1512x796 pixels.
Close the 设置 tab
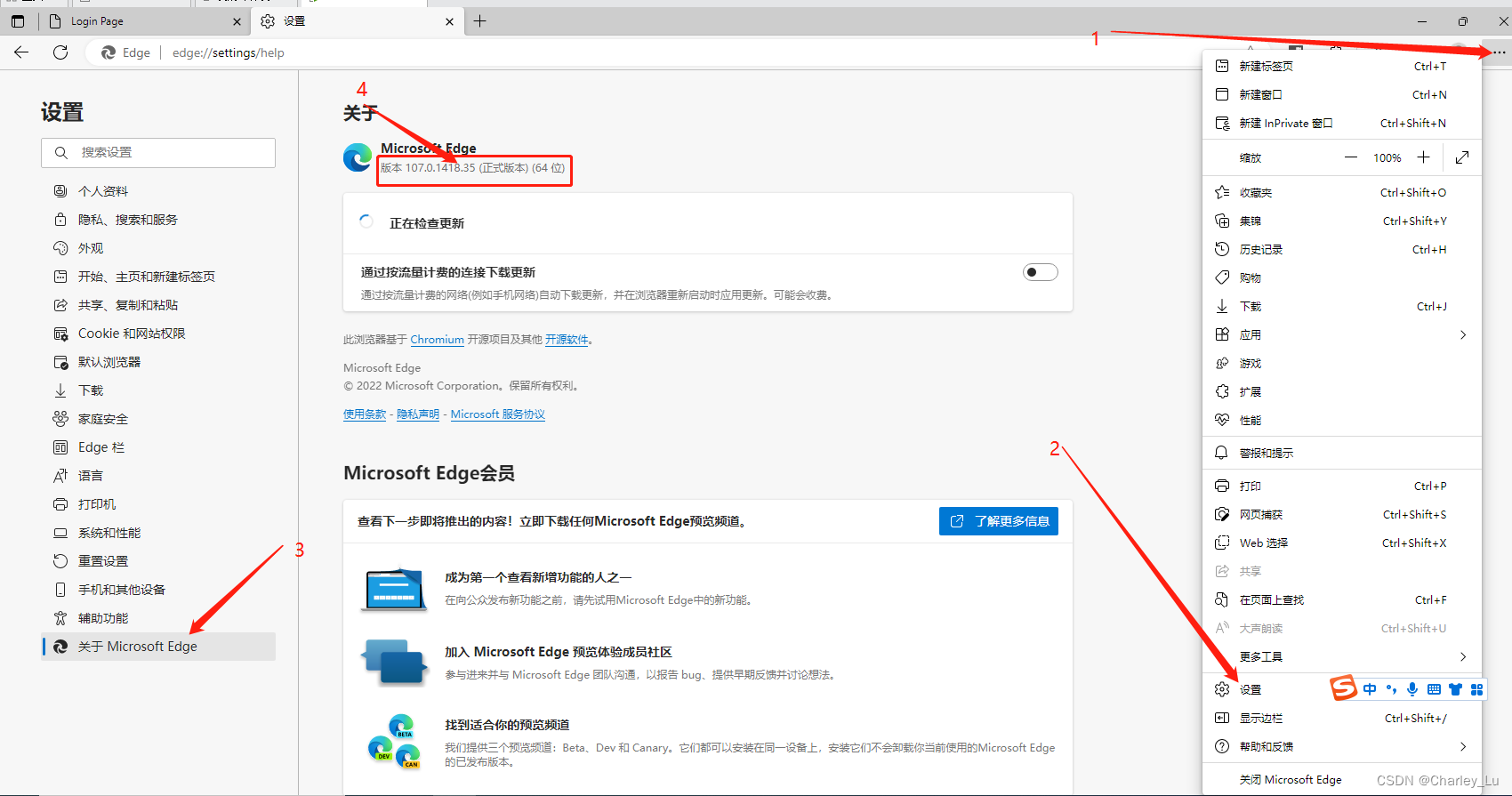click(449, 21)
